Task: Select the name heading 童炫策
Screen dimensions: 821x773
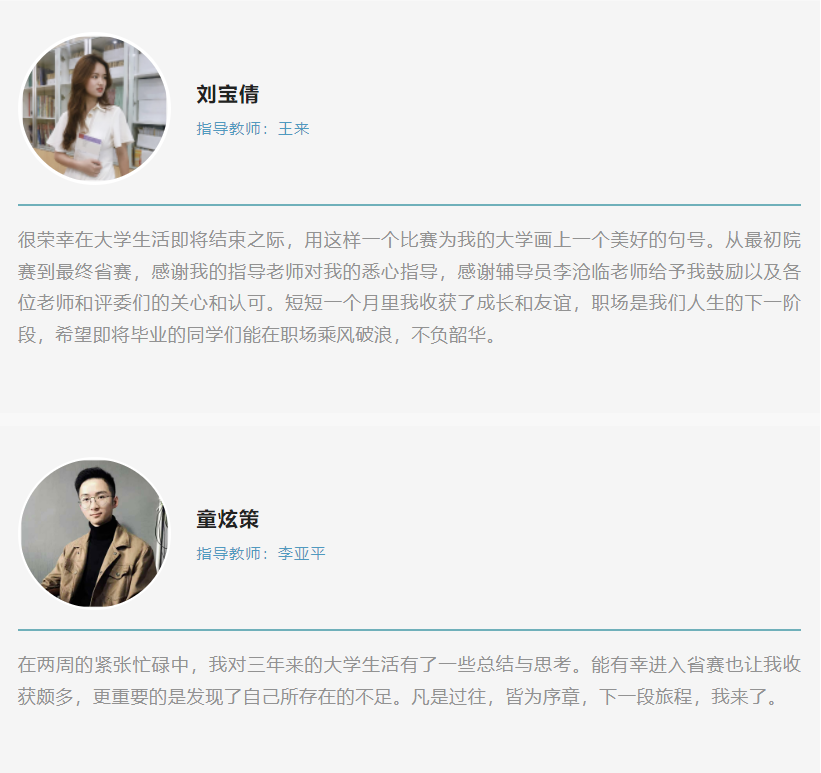Action: pyautogui.click(x=228, y=519)
